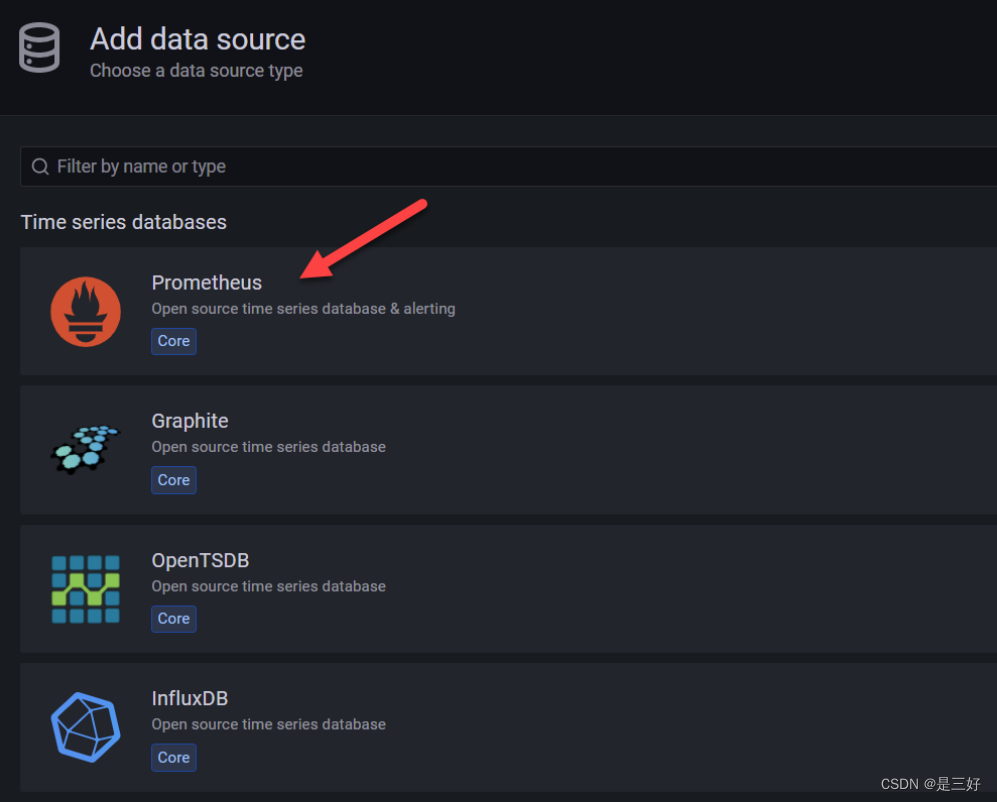This screenshot has height=802, width=997.
Task: Click the Core badge under InfluxDB
Action: click(x=174, y=757)
